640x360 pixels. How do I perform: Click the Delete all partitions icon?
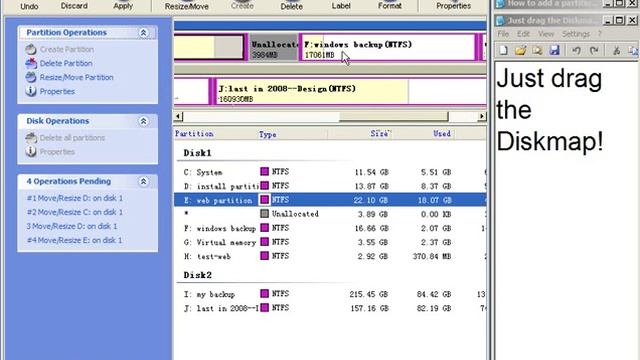coord(31,138)
